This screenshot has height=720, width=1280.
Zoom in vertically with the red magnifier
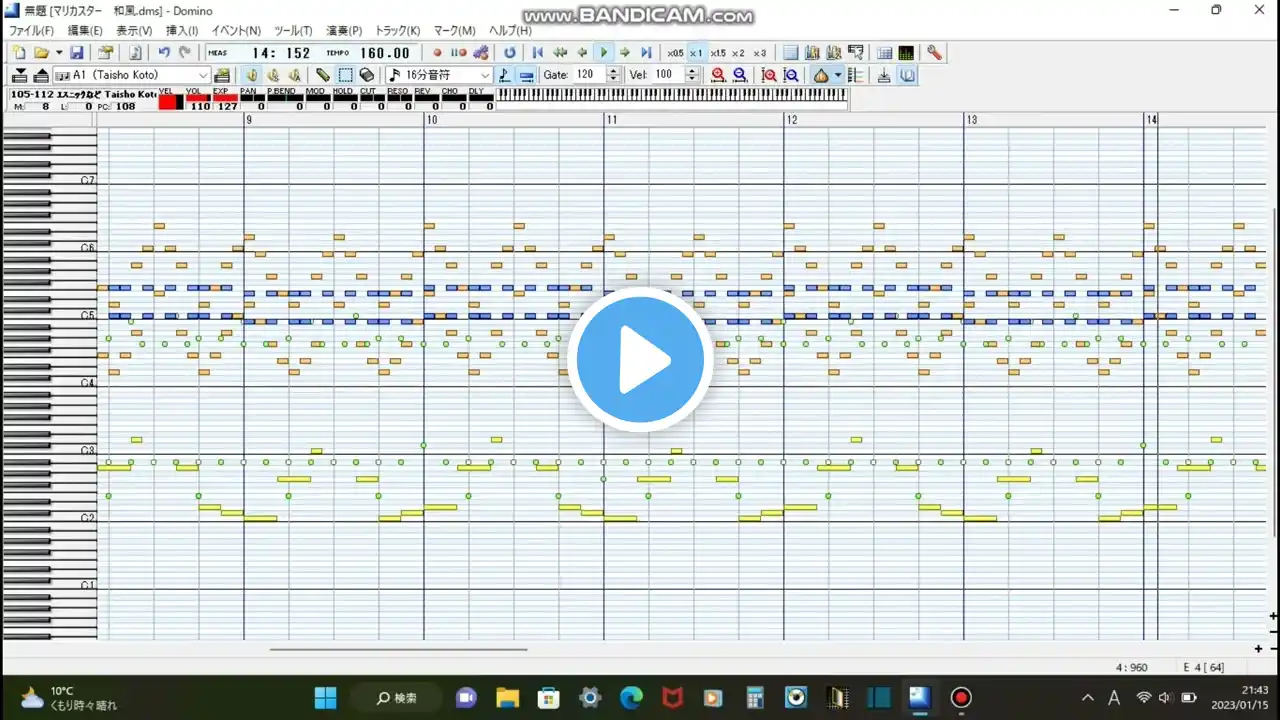pos(769,75)
